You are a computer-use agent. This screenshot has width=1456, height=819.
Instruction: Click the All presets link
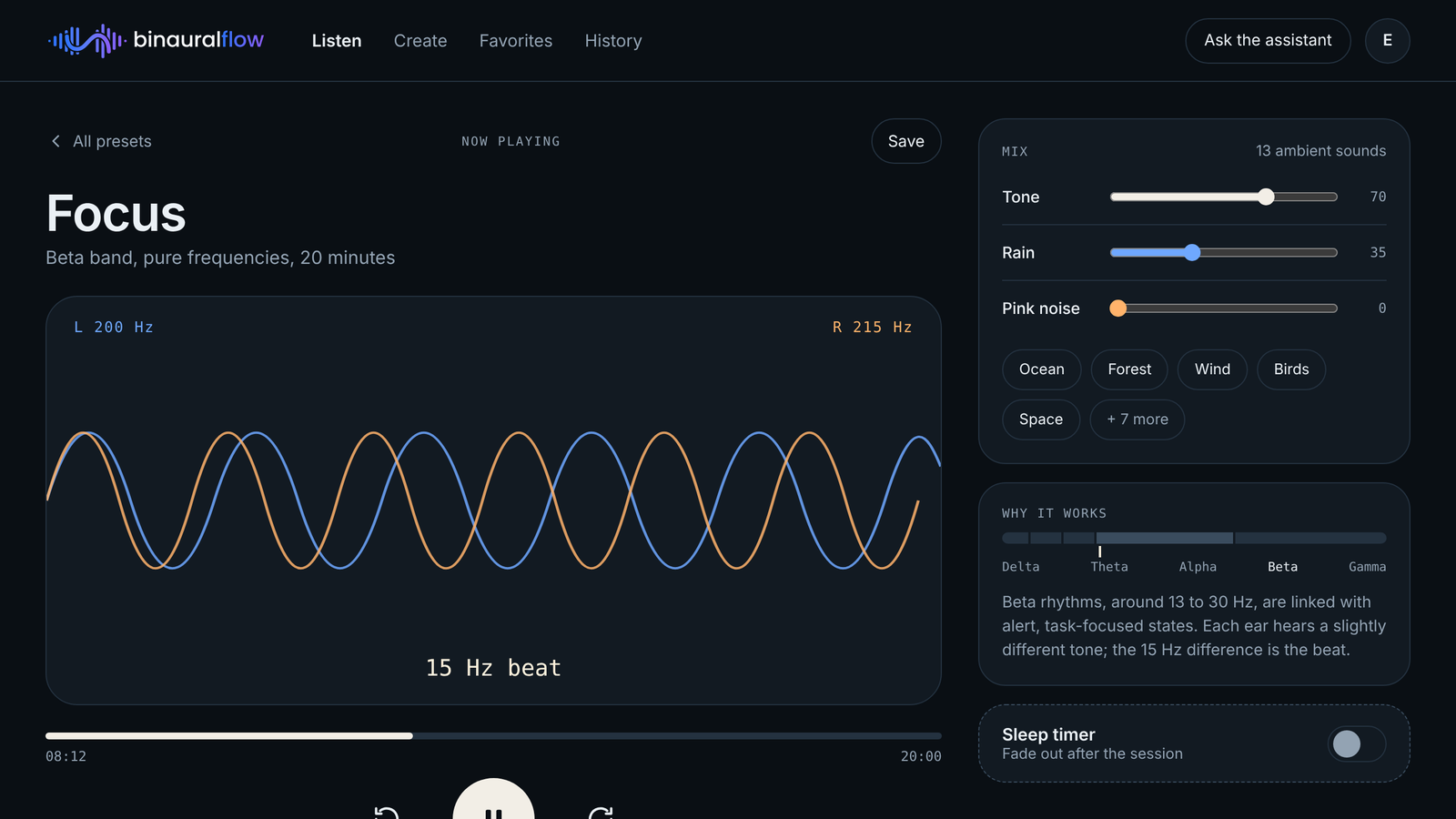click(101, 141)
